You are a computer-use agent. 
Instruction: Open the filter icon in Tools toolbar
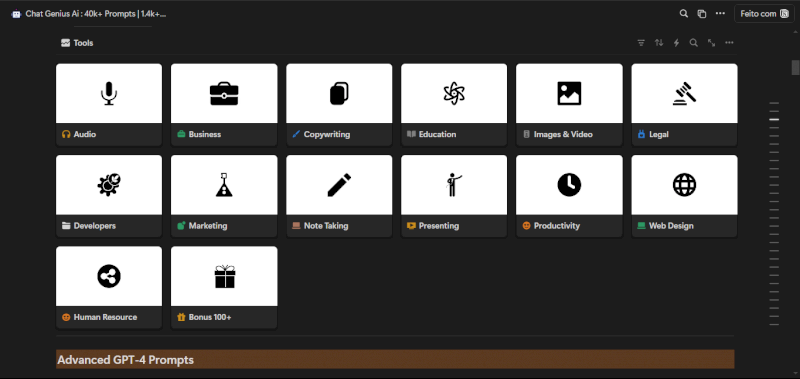click(x=641, y=43)
